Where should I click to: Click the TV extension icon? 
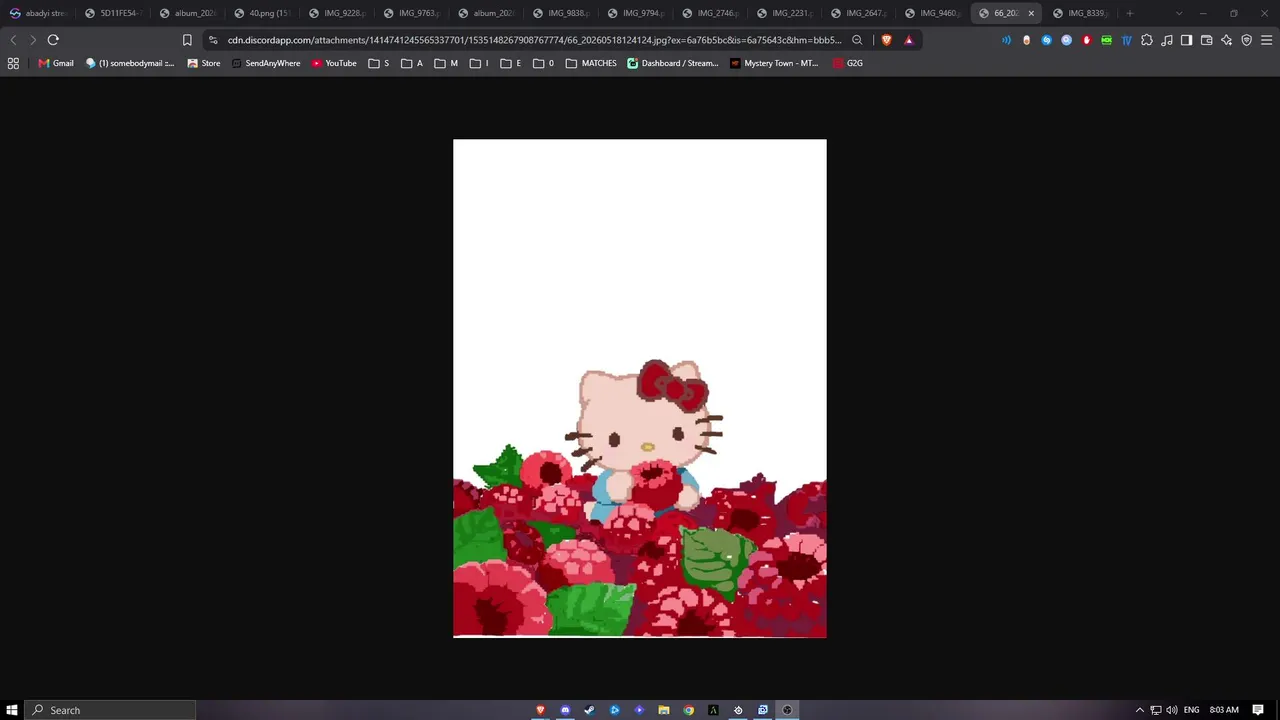click(x=1126, y=40)
